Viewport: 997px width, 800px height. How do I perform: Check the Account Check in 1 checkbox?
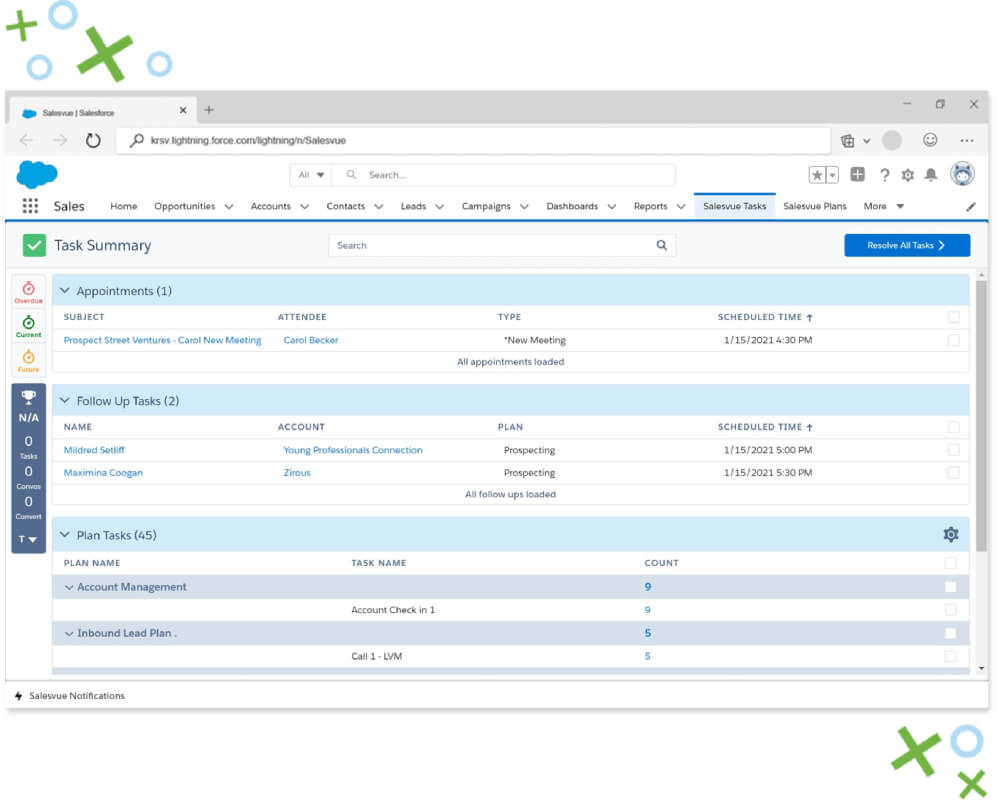coord(950,610)
